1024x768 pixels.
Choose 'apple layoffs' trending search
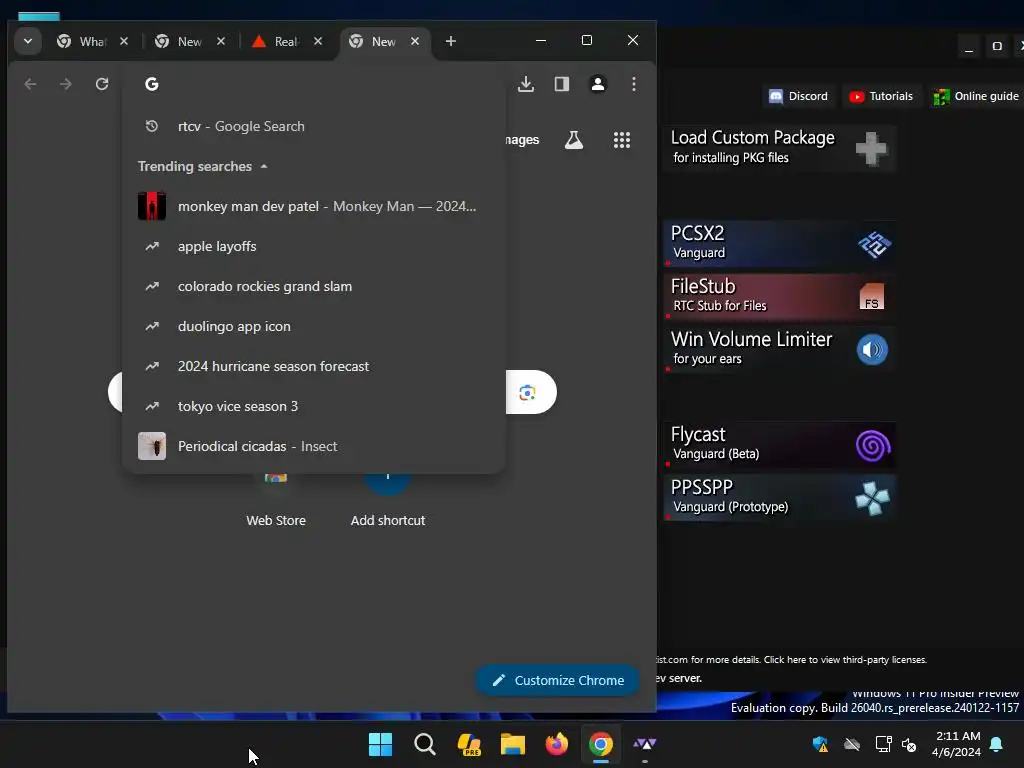point(314,246)
